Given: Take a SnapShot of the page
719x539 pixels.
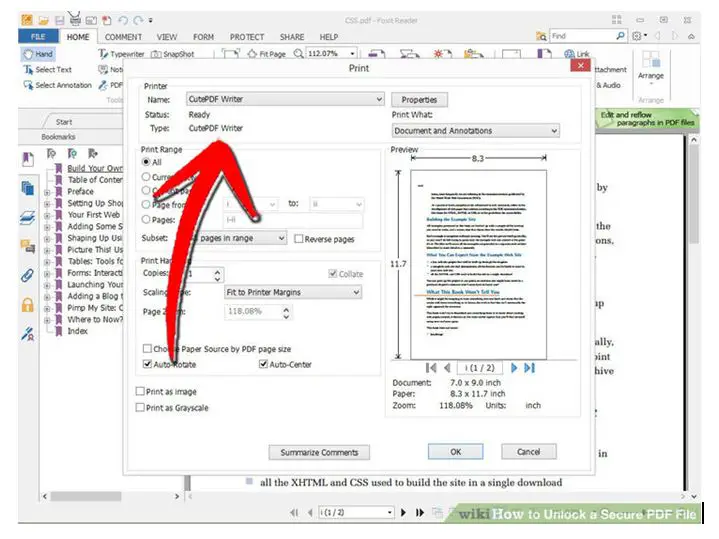Looking at the screenshot, I should coord(172,54).
